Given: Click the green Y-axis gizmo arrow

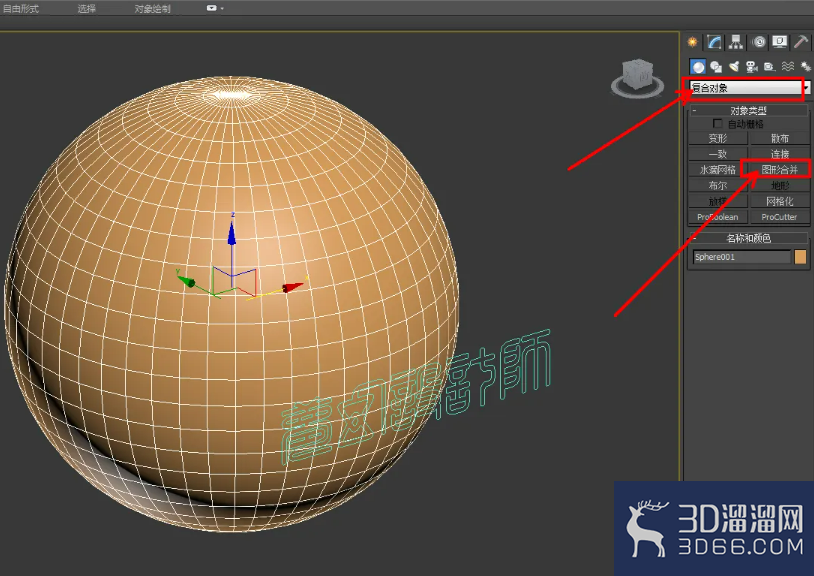Looking at the screenshot, I should click(x=186, y=281).
